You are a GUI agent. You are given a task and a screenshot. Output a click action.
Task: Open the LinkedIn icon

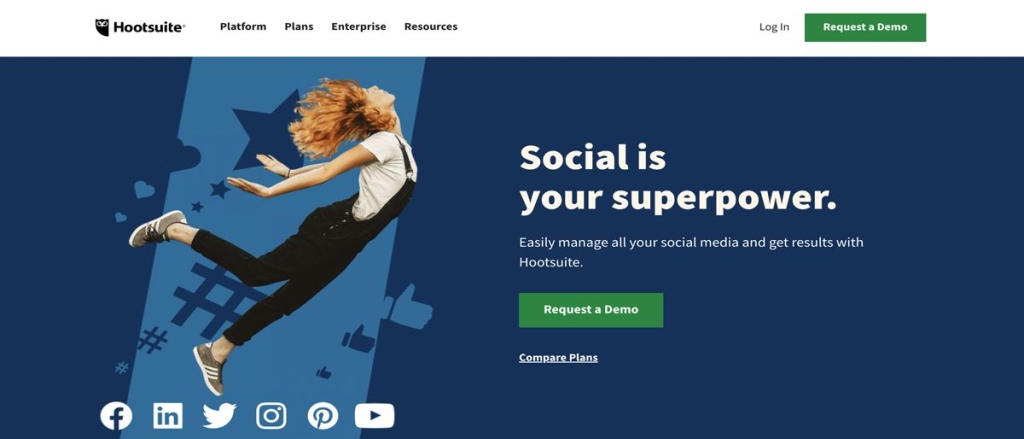click(168, 416)
